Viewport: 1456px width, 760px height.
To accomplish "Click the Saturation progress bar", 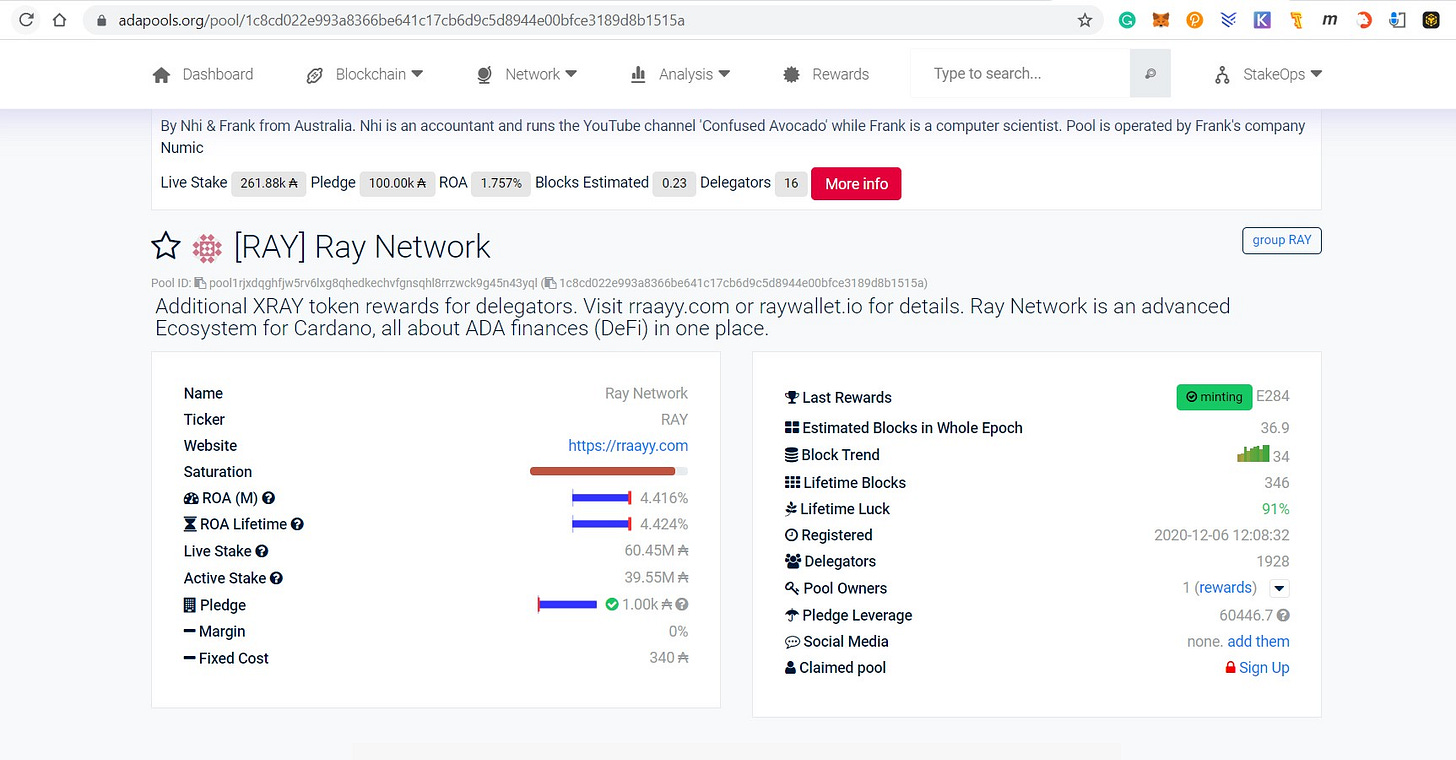I will [x=609, y=471].
